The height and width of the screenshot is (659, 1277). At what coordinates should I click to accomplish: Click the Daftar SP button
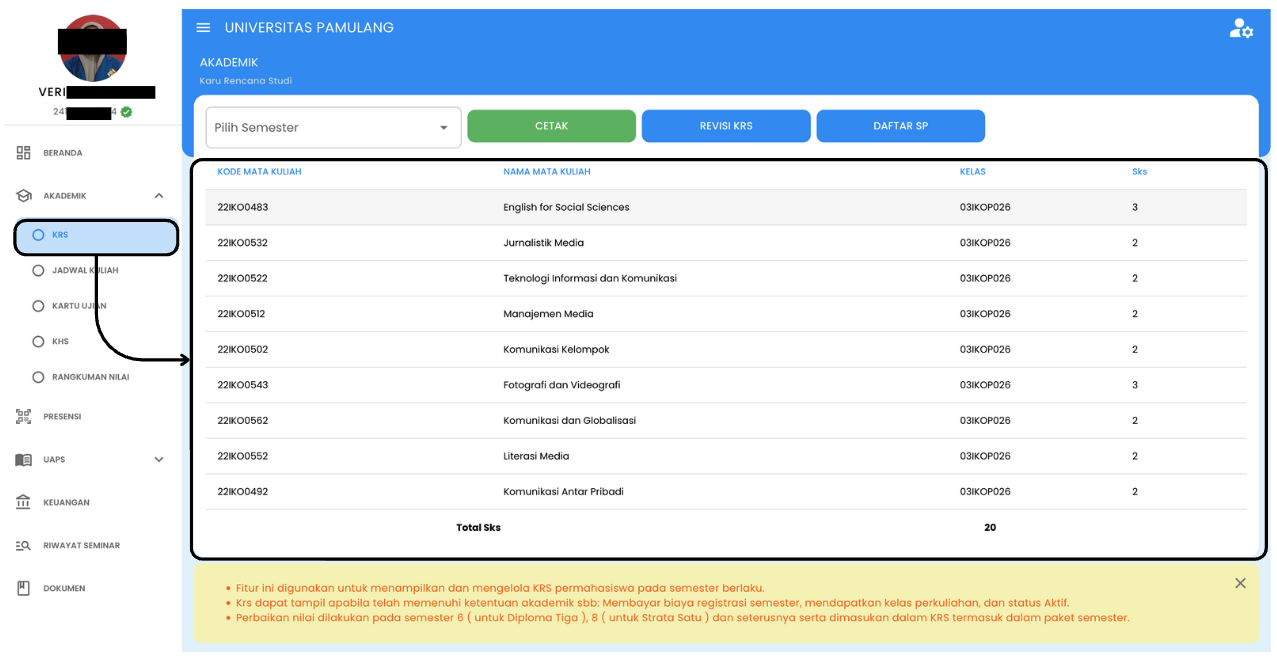[900, 126]
